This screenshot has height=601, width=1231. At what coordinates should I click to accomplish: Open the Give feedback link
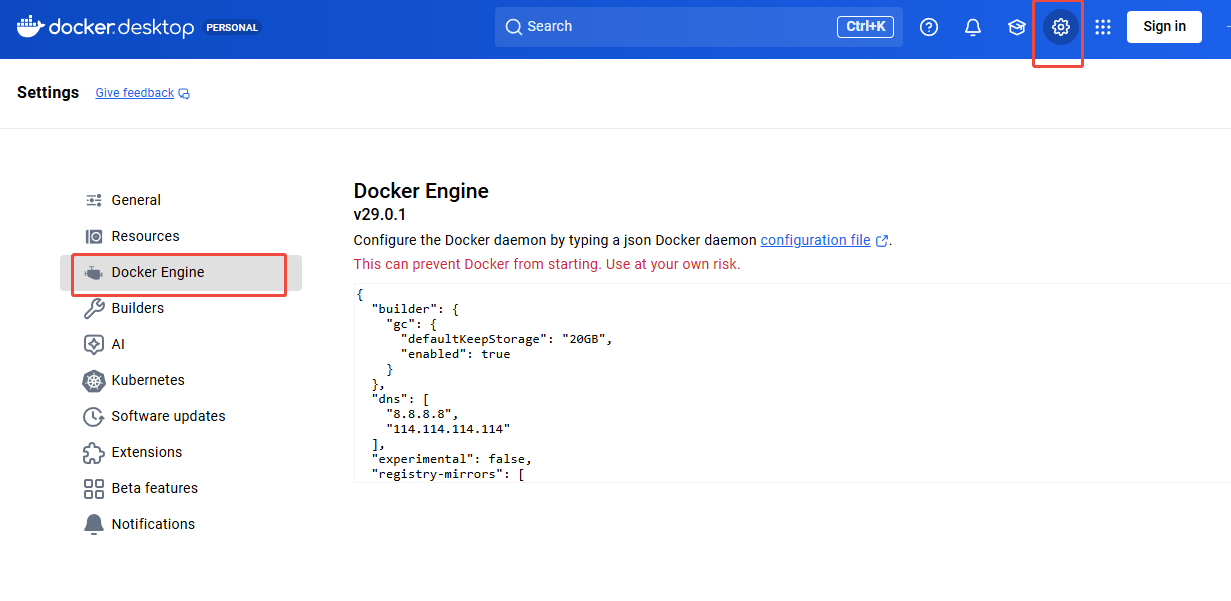tap(135, 93)
